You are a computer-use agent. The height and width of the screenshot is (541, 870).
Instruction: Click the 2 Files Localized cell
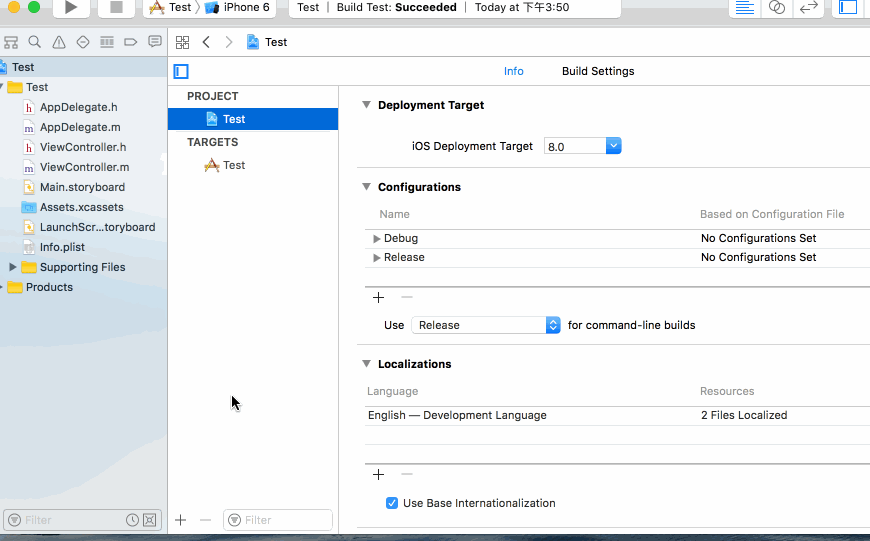coord(743,415)
